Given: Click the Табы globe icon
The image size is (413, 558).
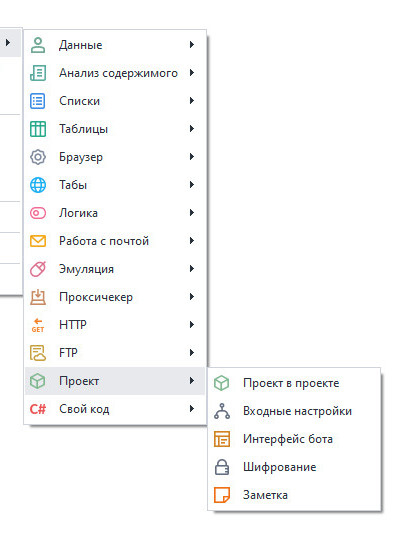Looking at the screenshot, I should point(38,185).
